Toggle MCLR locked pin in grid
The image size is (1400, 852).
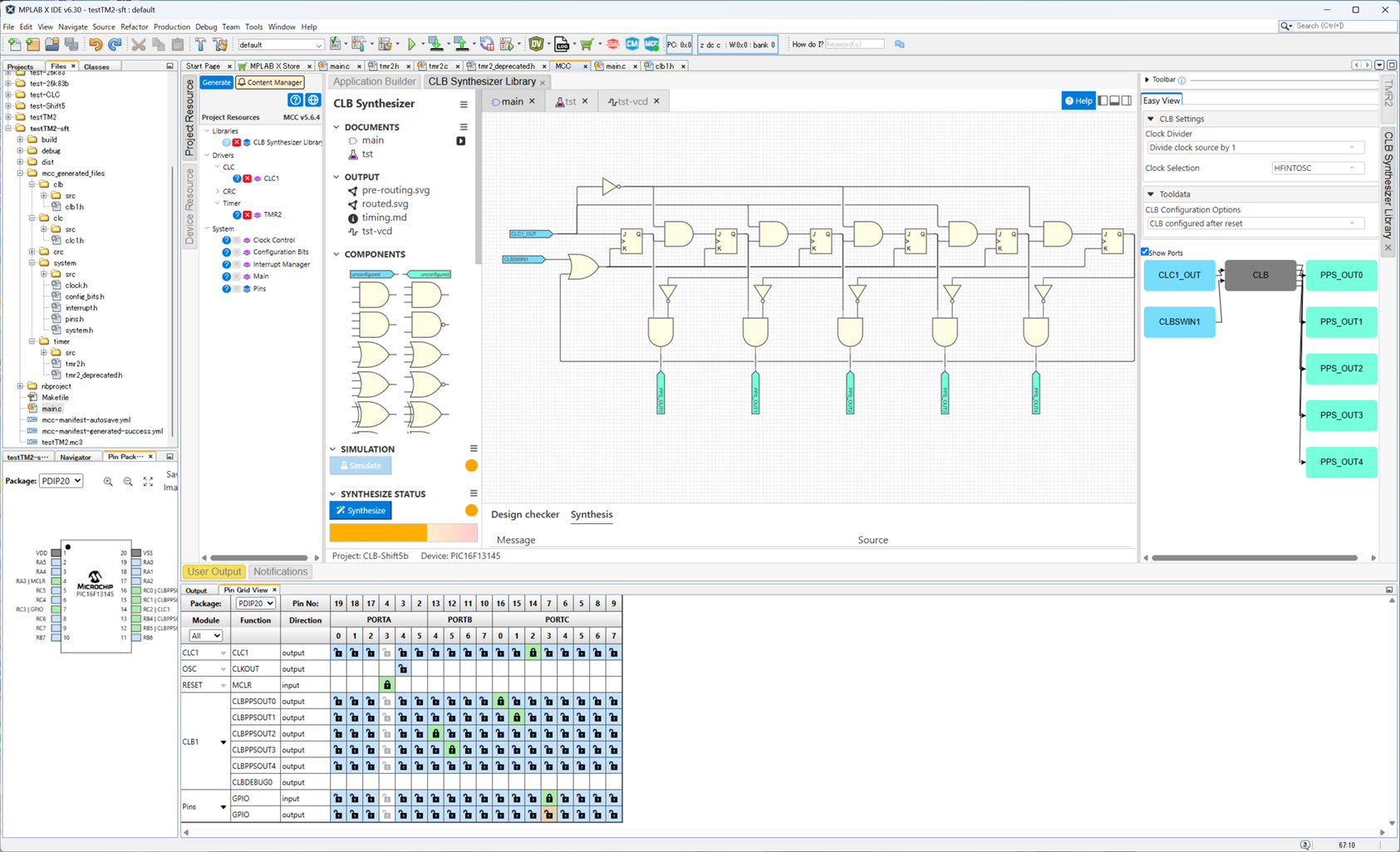(386, 685)
